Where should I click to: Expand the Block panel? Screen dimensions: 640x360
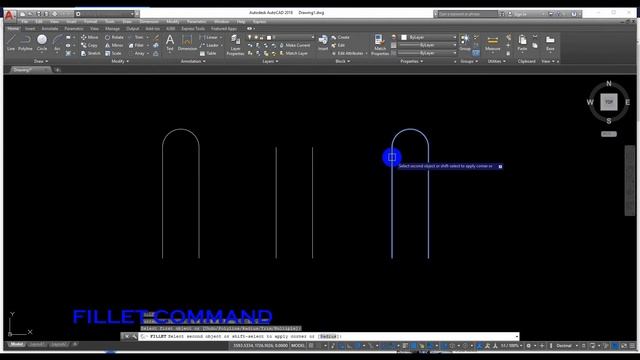pos(342,61)
